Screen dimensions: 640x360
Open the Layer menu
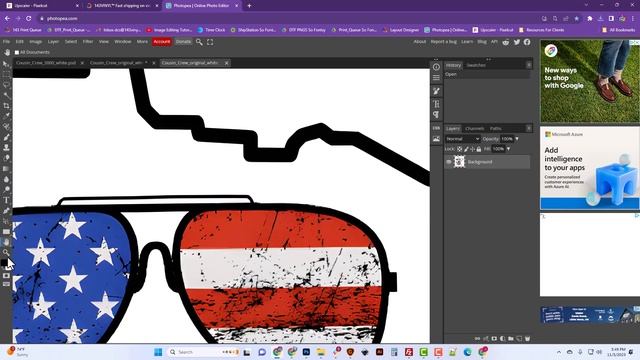pyautogui.click(x=53, y=42)
